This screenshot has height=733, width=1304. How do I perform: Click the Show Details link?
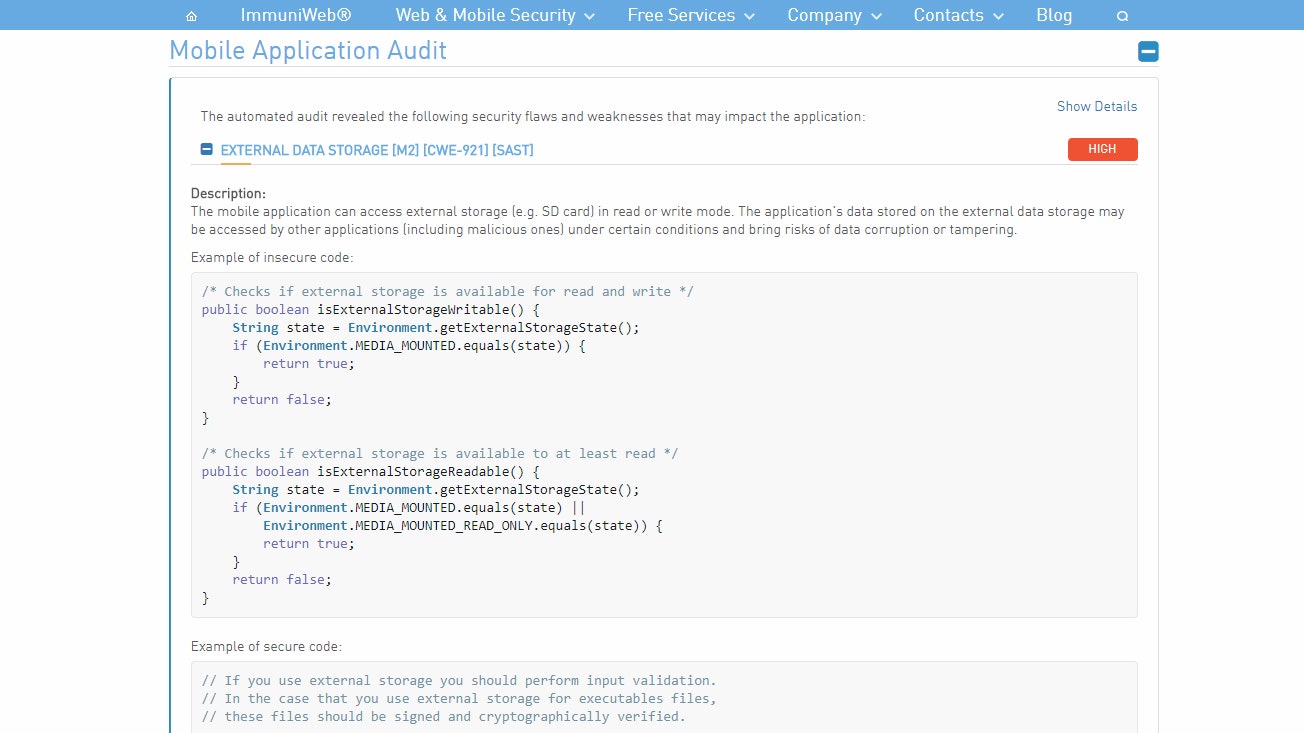(1097, 106)
